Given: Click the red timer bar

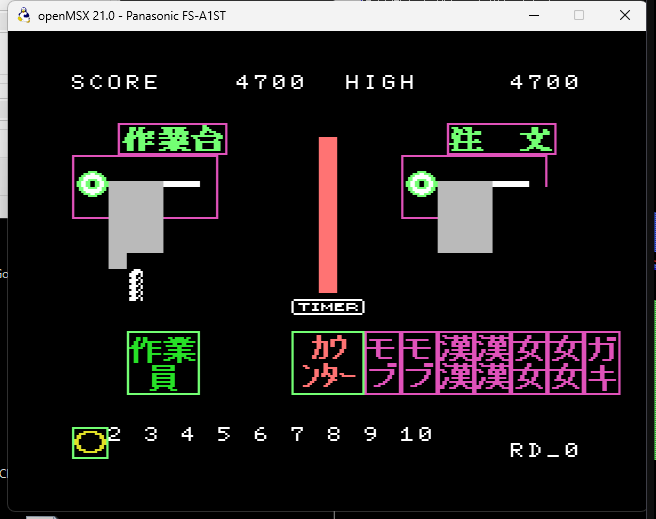Looking at the screenshot, I should click(x=328, y=214).
